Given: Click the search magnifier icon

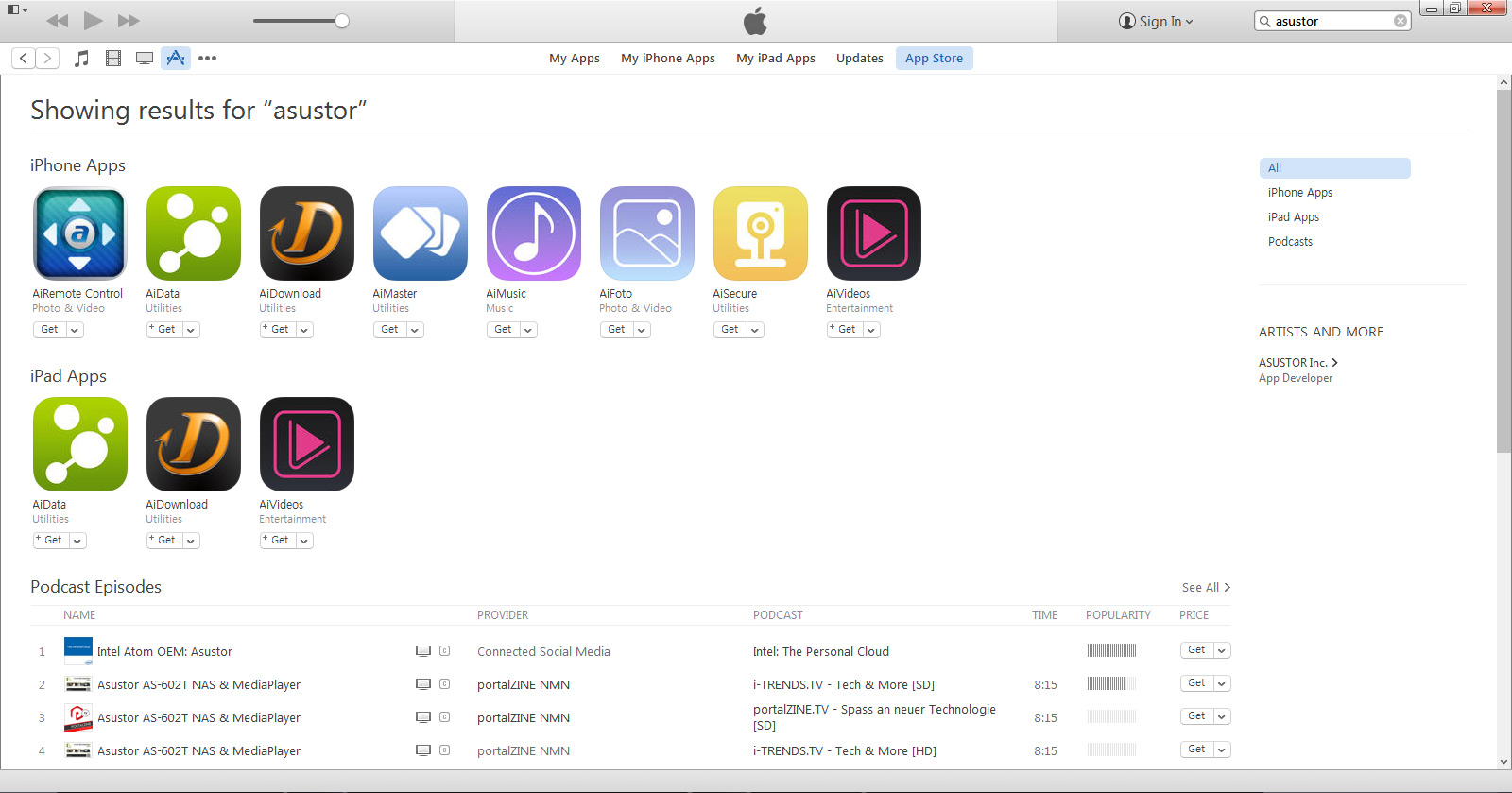Looking at the screenshot, I should [1265, 21].
